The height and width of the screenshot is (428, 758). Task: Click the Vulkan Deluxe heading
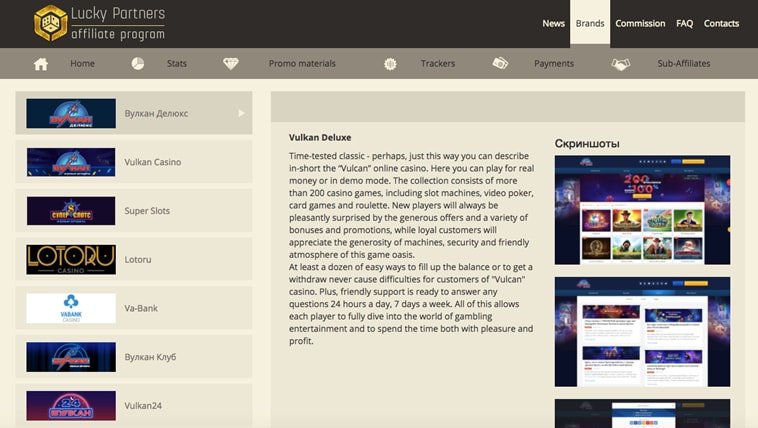click(320, 137)
